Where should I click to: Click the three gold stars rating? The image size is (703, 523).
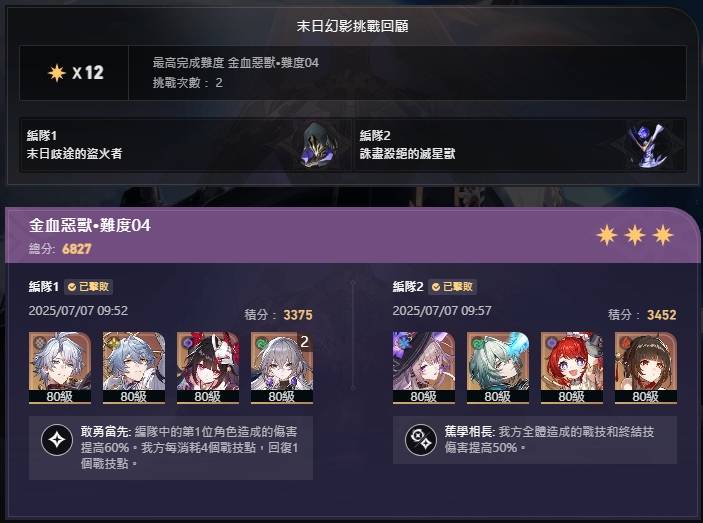(635, 235)
